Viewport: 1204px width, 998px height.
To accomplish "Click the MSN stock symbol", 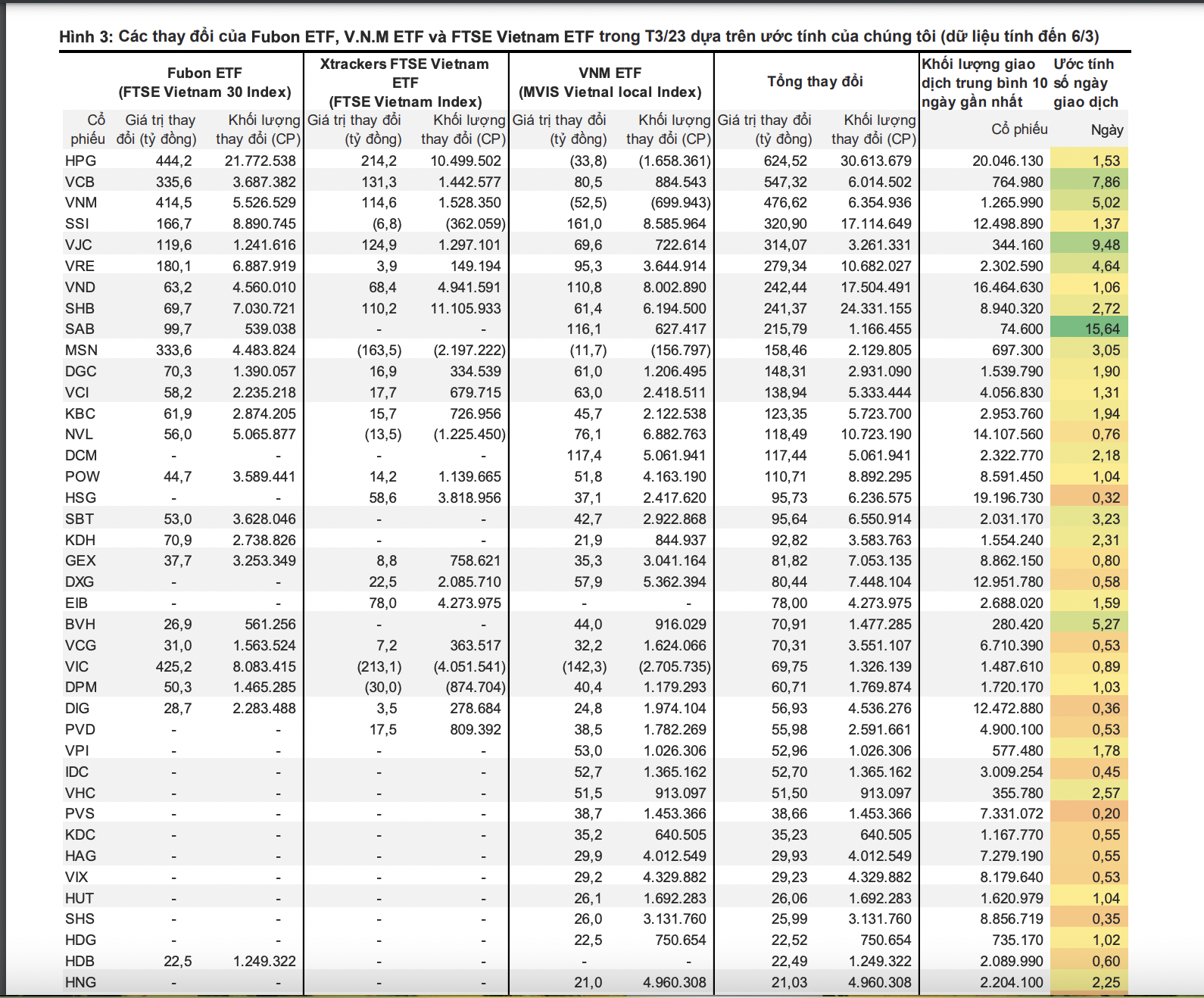I will (x=81, y=350).
